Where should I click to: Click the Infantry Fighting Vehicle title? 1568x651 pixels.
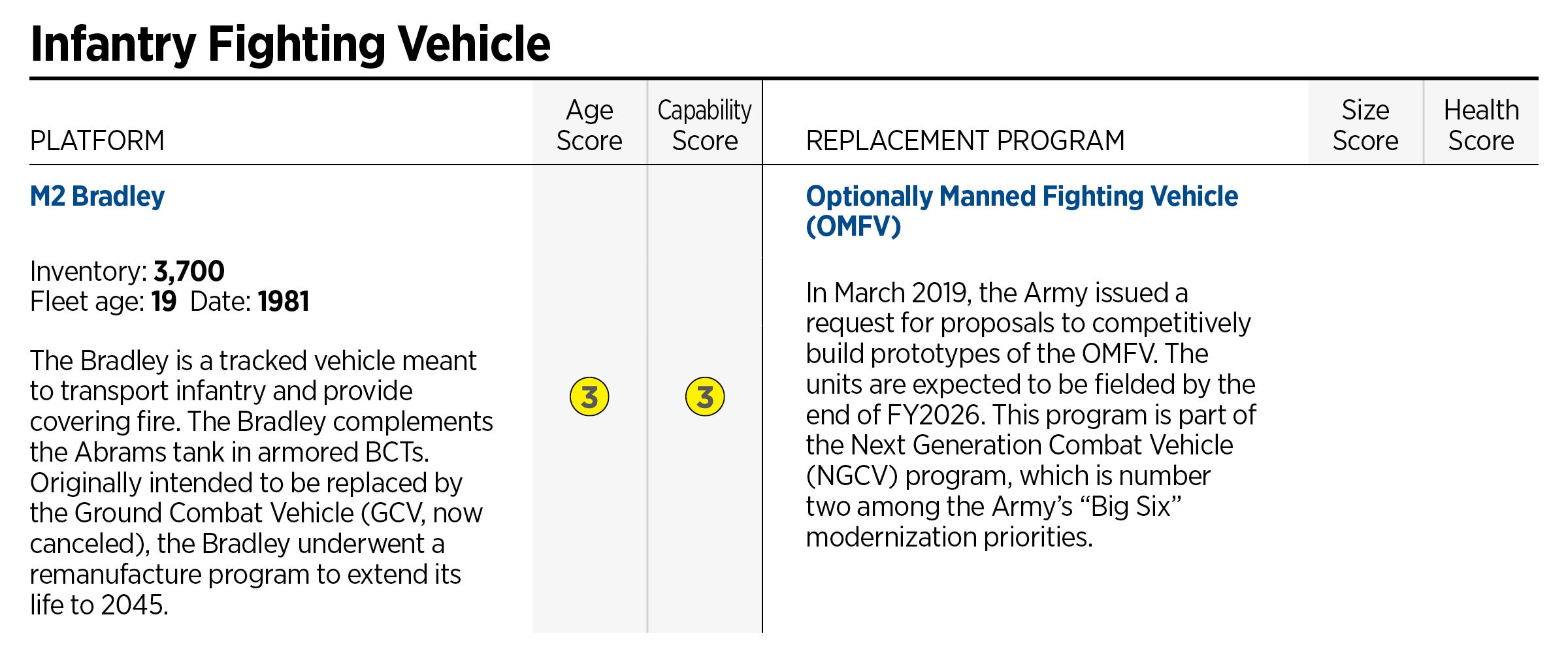[x=290, y=44]
